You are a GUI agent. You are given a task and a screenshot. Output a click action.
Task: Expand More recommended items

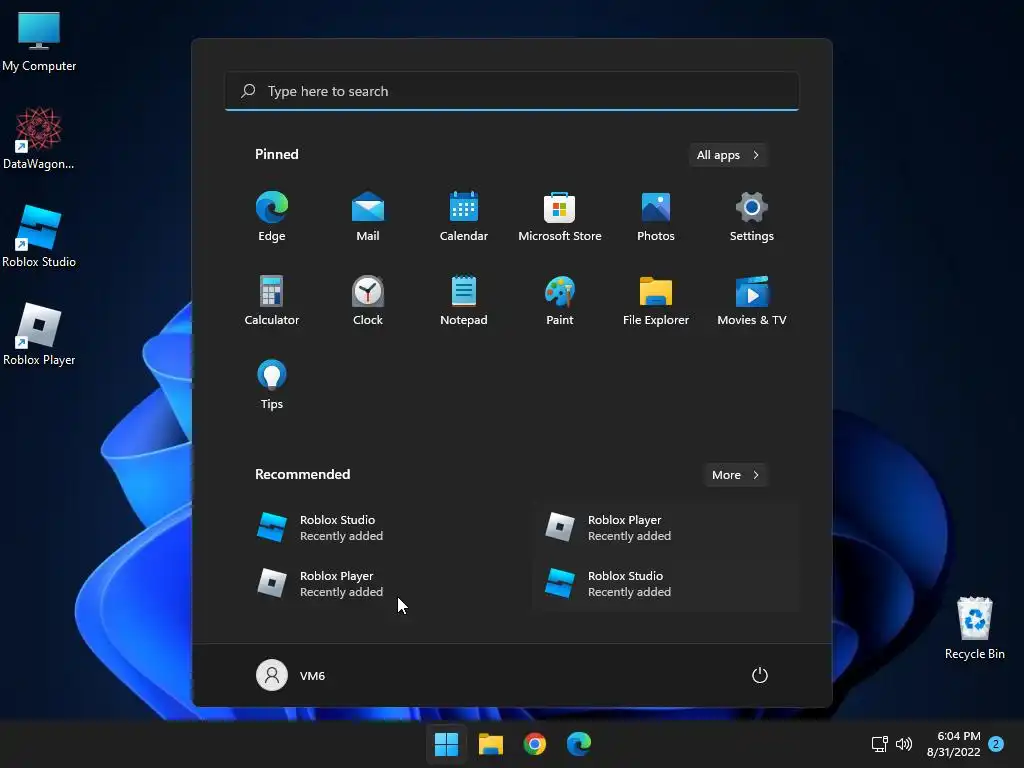735,475
